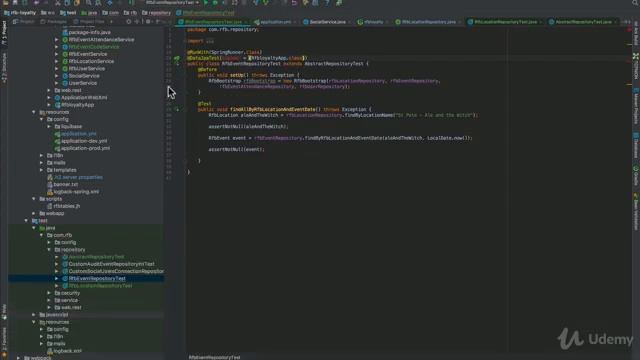The width and height of the screenshot is (640, 360).
Task: Close the RfbEventRepositoryTest.java editor tab
Action: coord(246,22)
